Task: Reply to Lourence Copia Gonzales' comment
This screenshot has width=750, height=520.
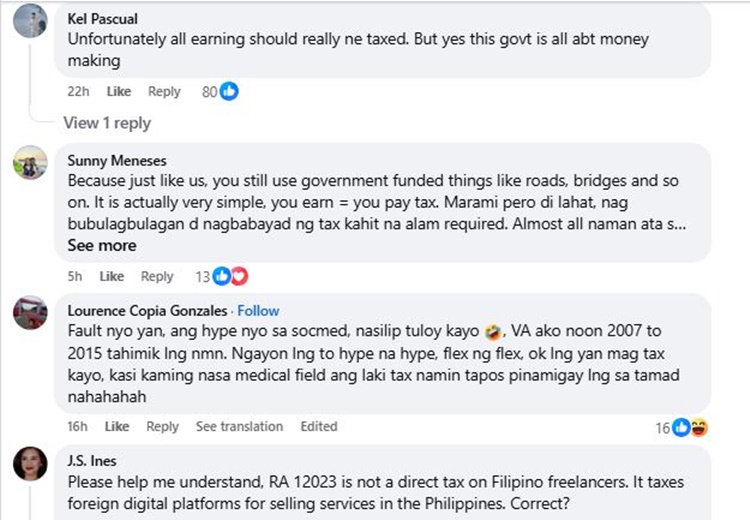Action: click(162, 426)
